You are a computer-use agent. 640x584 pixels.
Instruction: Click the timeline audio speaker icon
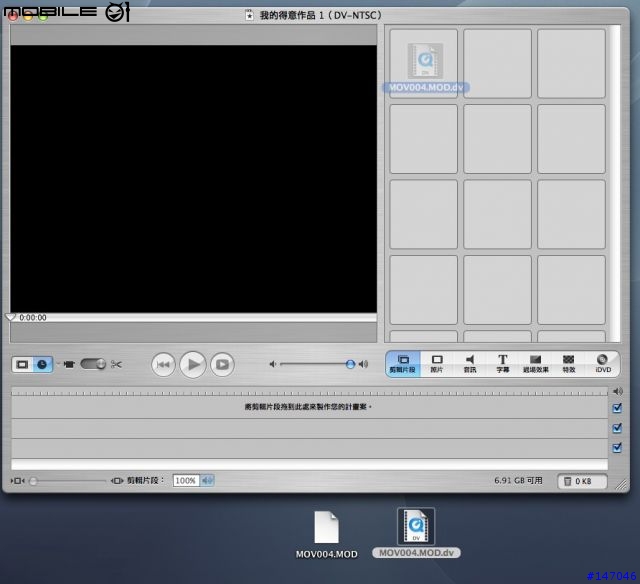coord(618,391)
